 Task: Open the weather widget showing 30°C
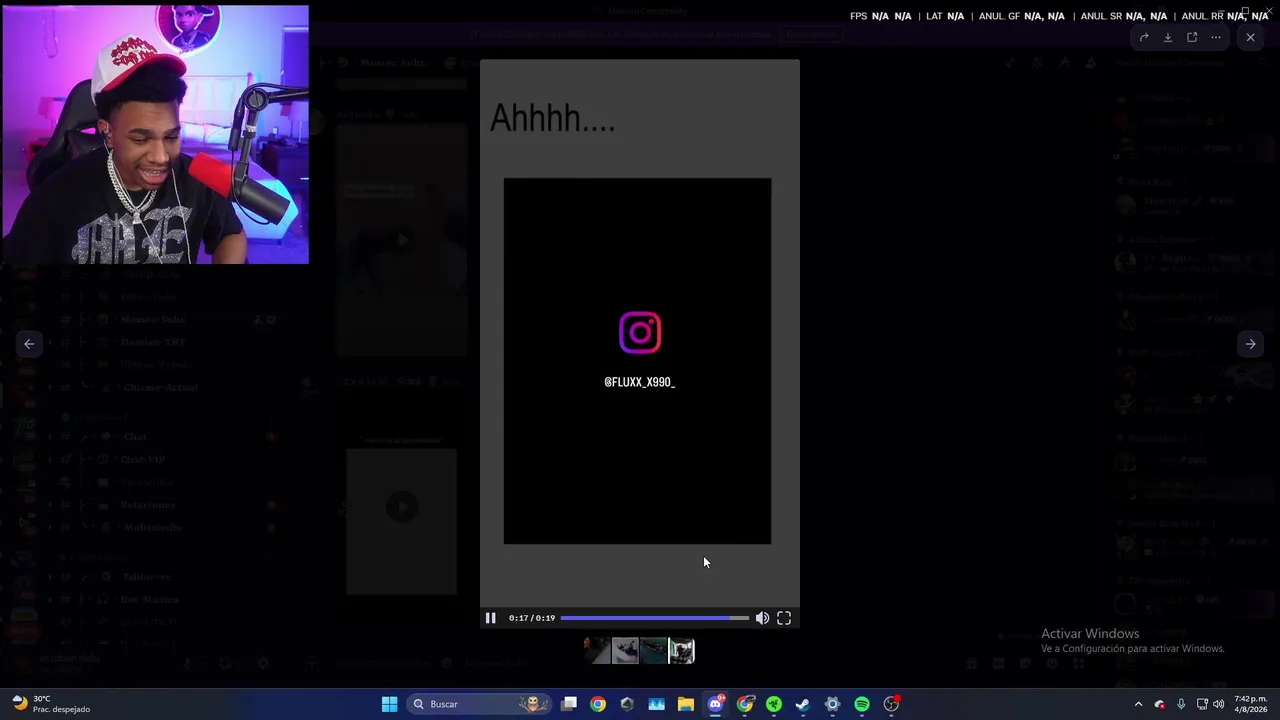click(x=50, y=704)
